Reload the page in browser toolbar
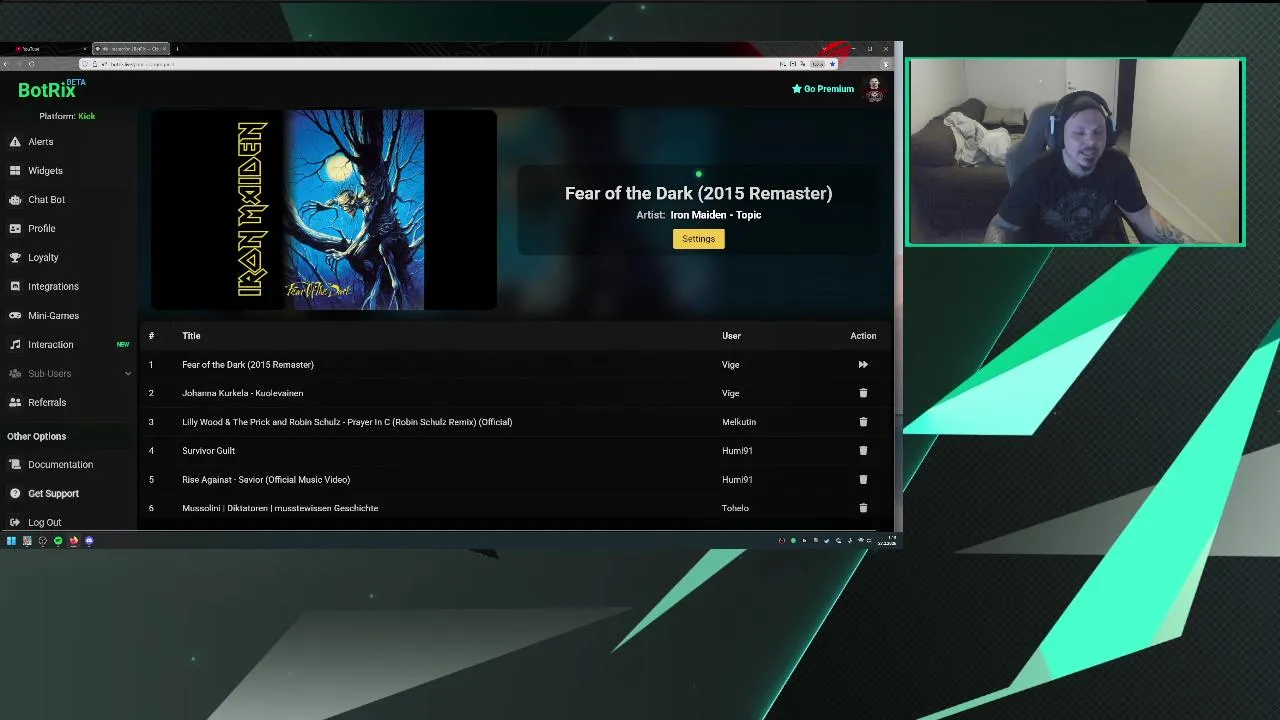The image size is (1280, 720). [31, 64]
